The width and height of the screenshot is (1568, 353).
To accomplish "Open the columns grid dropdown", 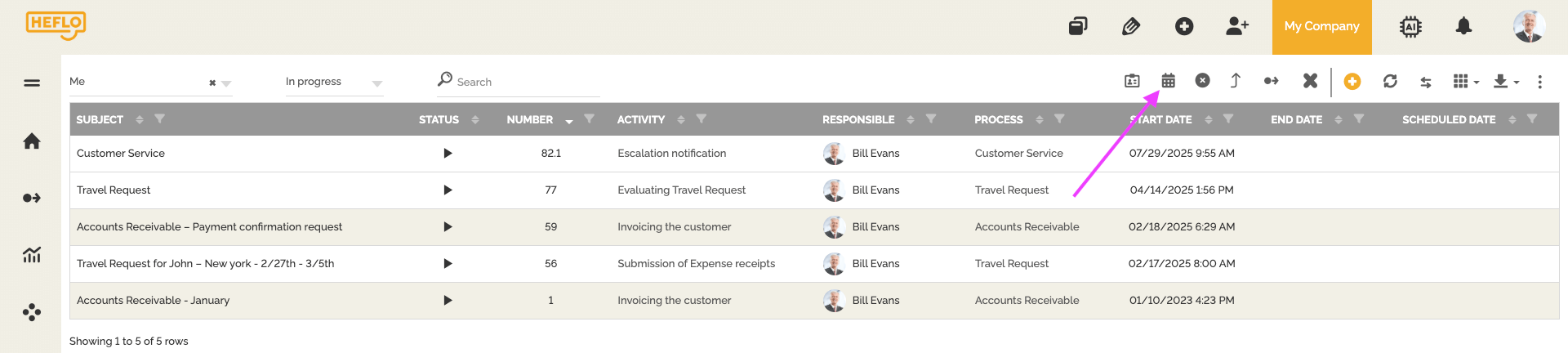I will (1466, 81).
